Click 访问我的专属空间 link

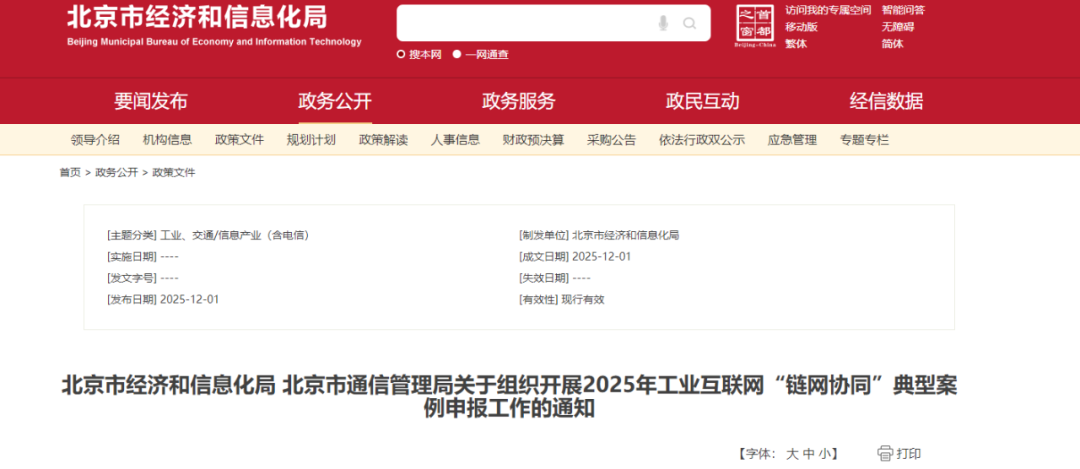(x=828, y=10)
